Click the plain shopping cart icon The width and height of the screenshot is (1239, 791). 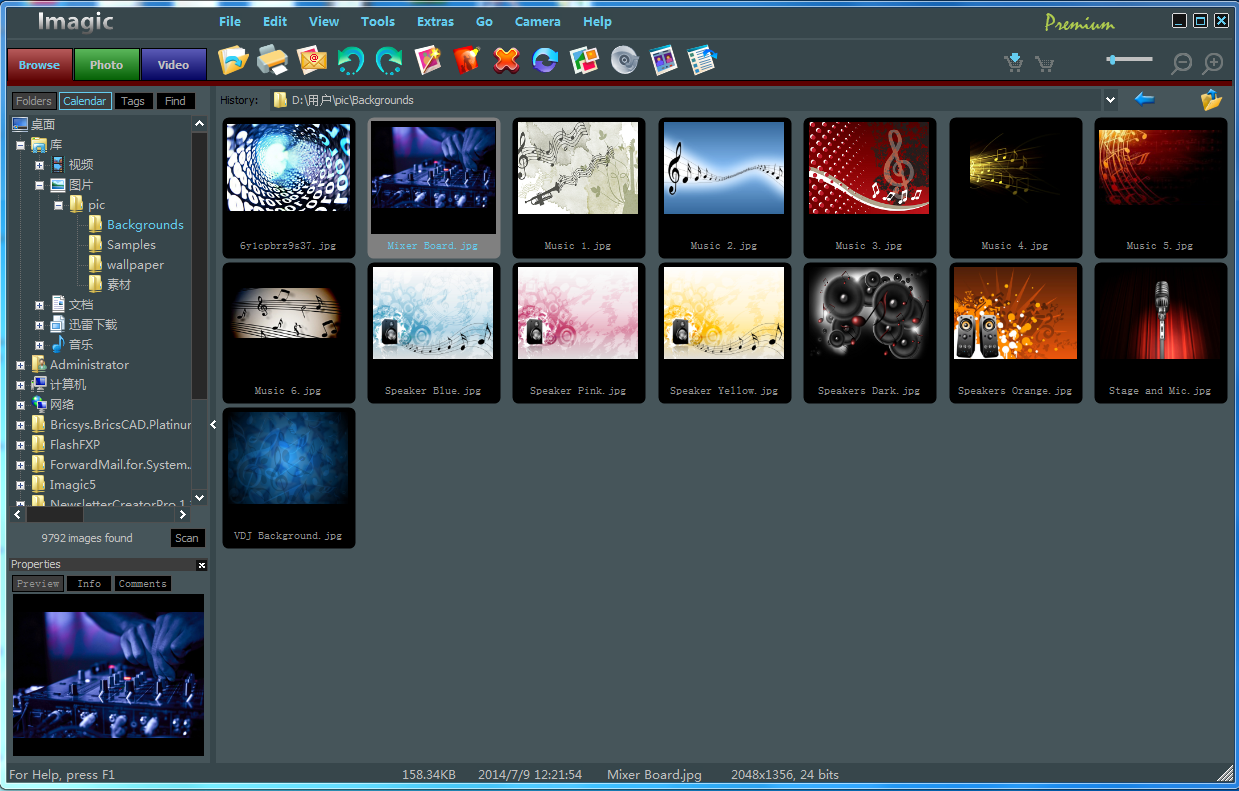1045,64
